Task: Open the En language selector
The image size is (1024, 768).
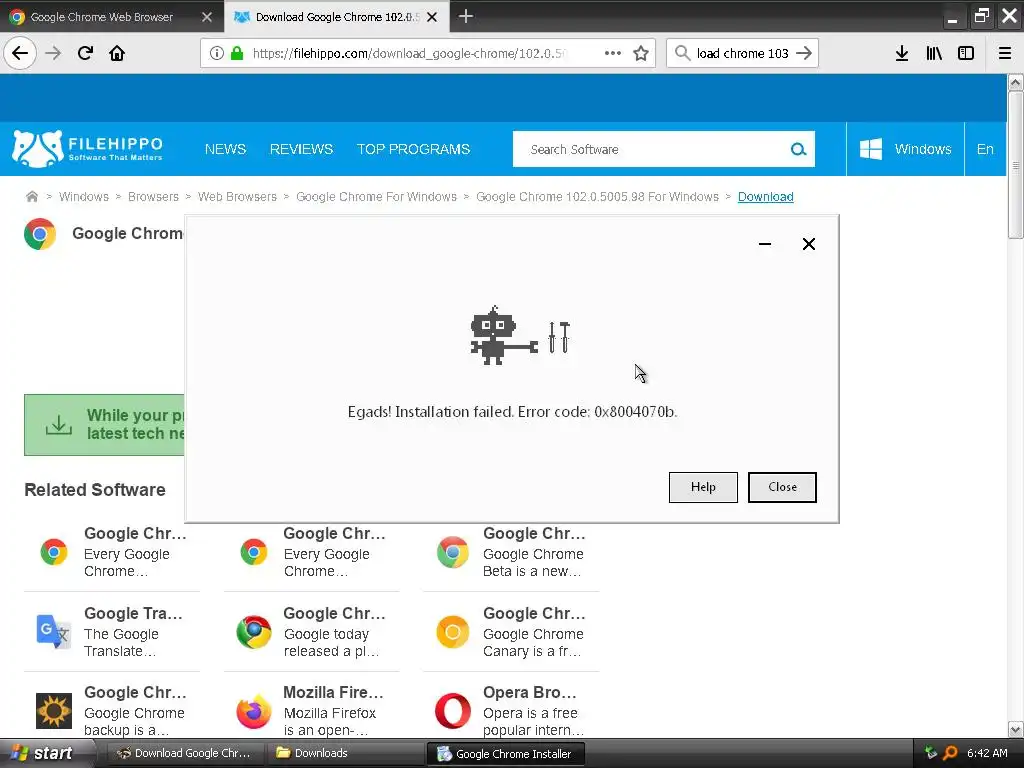Action: click(985, 149)
